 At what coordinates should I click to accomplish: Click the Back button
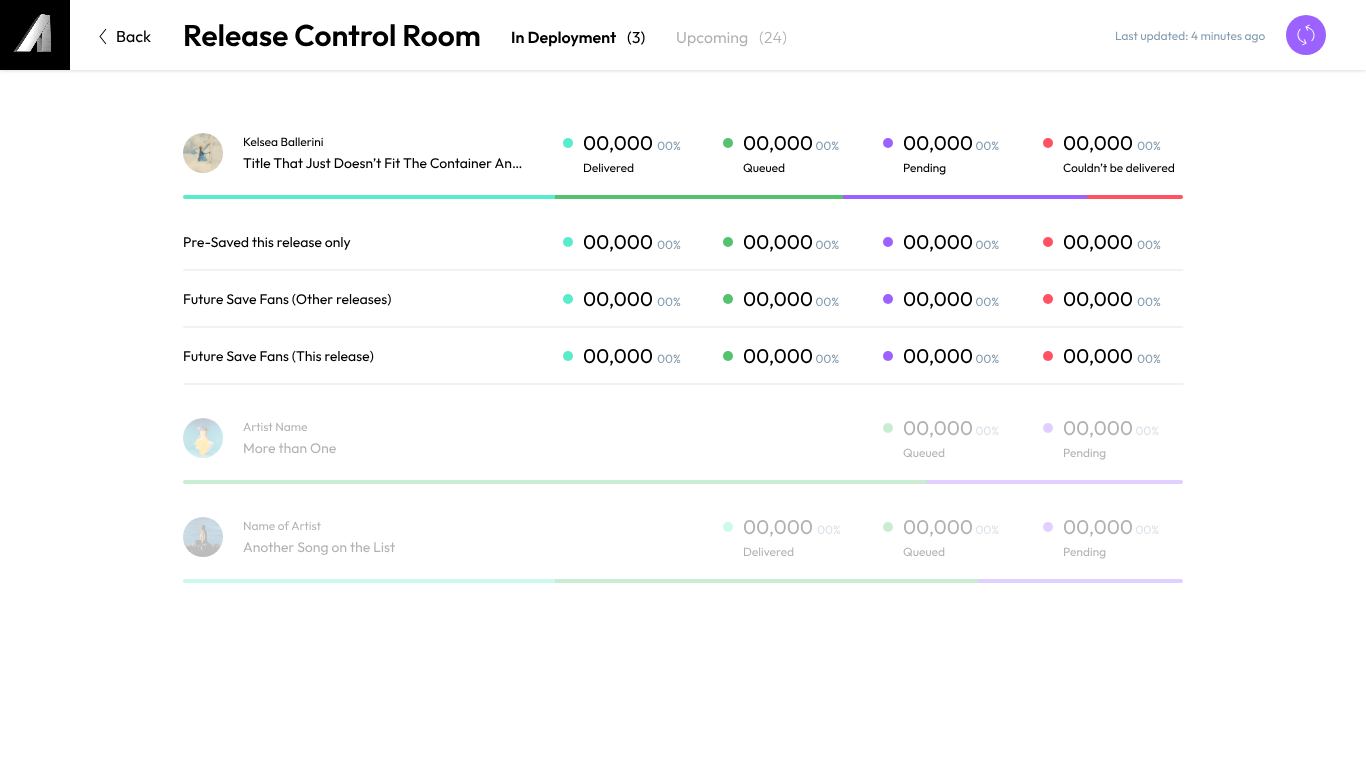click(124, 36)
